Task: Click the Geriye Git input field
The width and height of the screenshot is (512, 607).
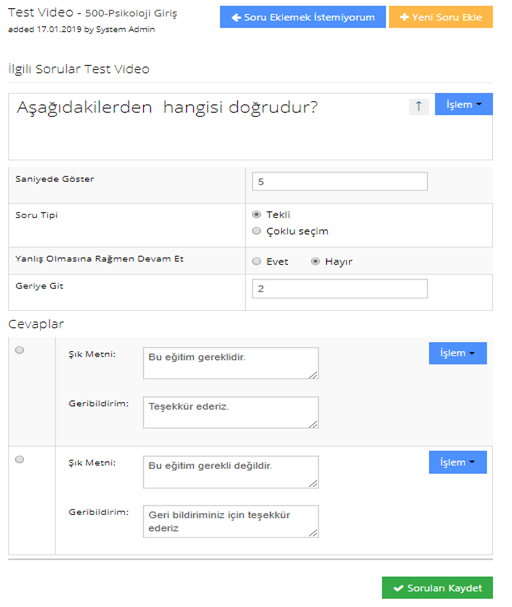Action: pyautogui.click(x=340, y=289)
